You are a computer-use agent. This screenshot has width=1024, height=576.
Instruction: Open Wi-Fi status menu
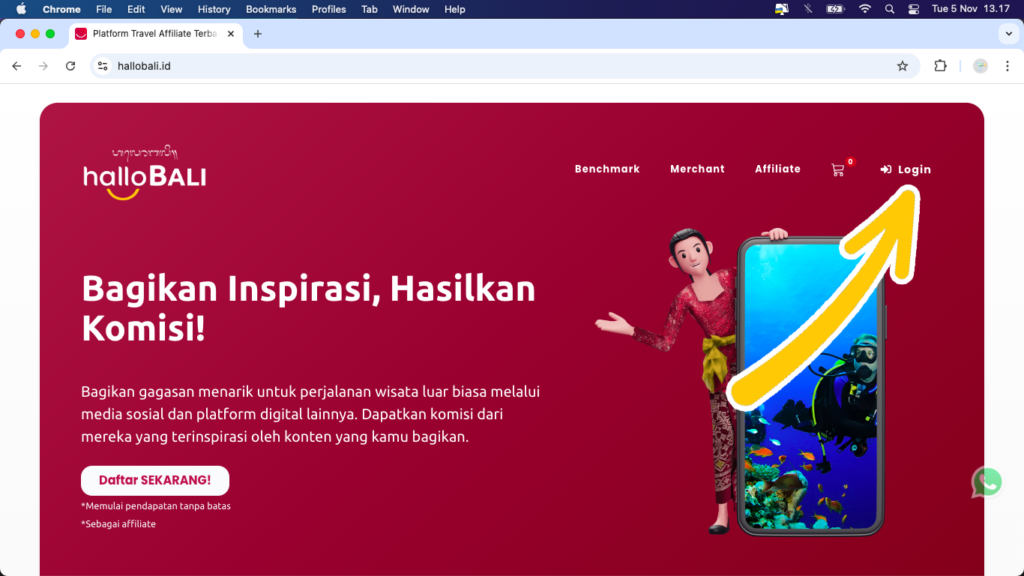[x=865, y=9]
